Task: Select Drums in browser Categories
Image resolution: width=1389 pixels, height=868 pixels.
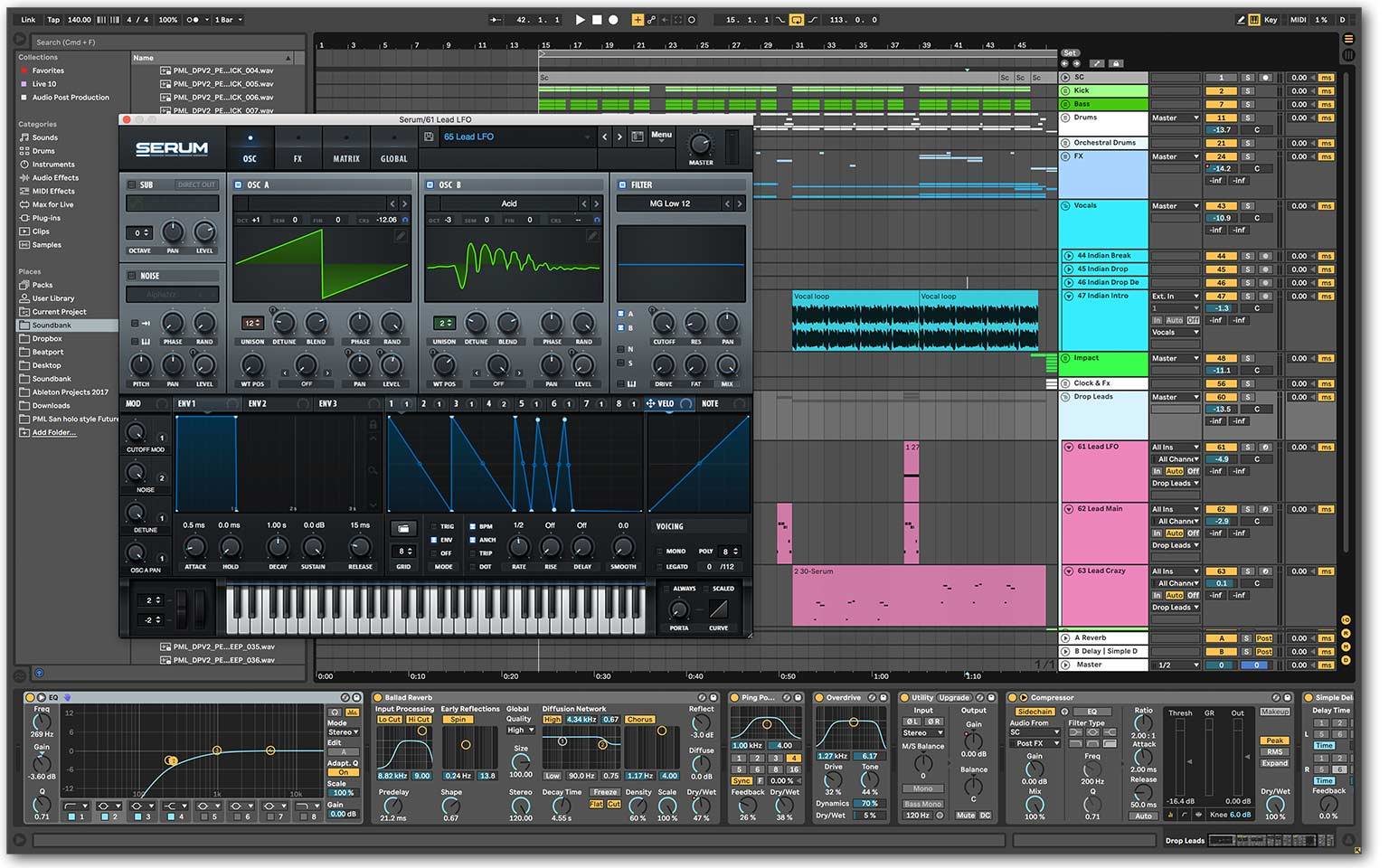Action: (43, 151)
